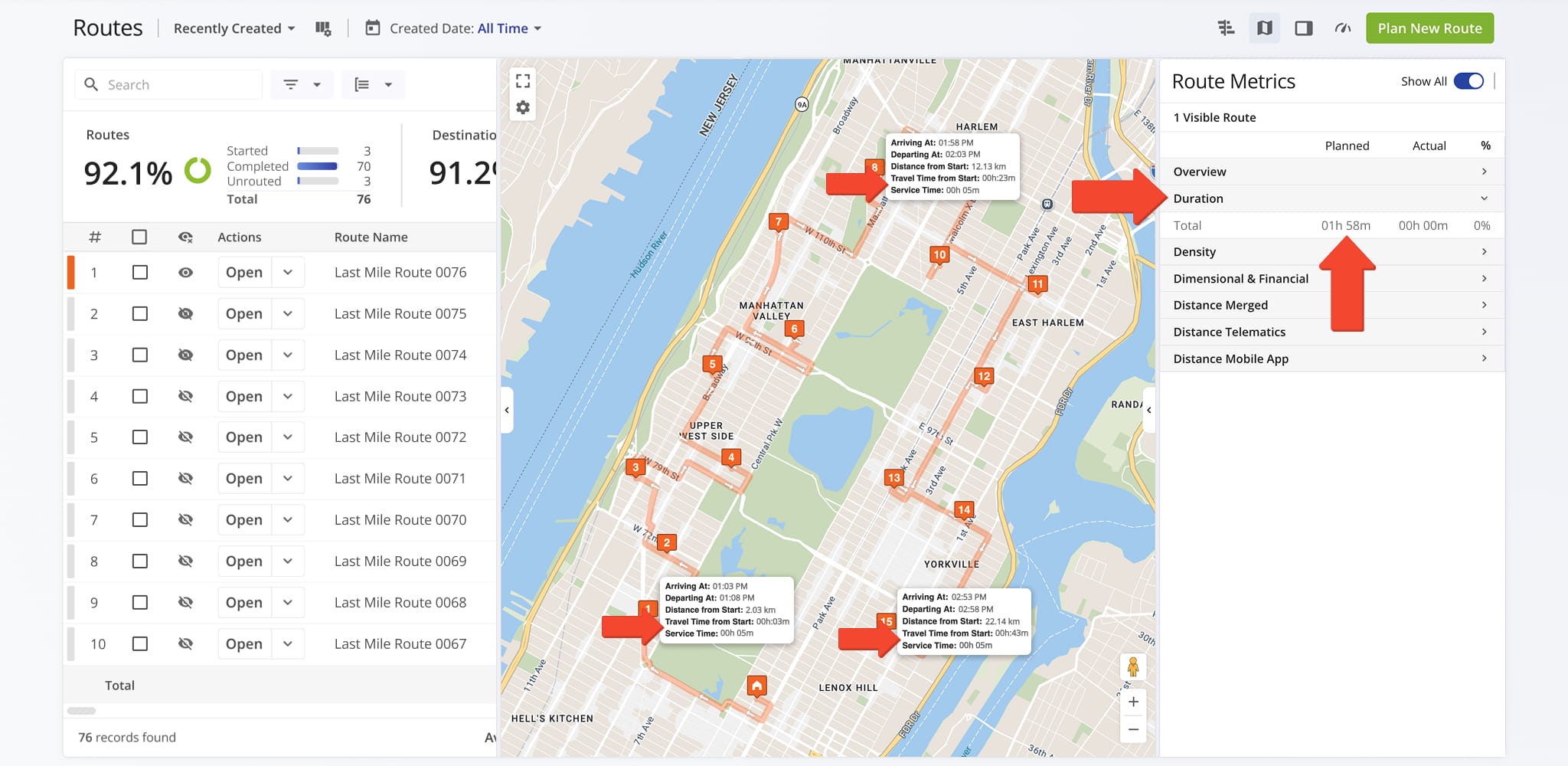The width and height of the screenshot is (1568, 766).
Task: Hide Last Mile Route 0076 on map
Action: click(x=185, y=273)
